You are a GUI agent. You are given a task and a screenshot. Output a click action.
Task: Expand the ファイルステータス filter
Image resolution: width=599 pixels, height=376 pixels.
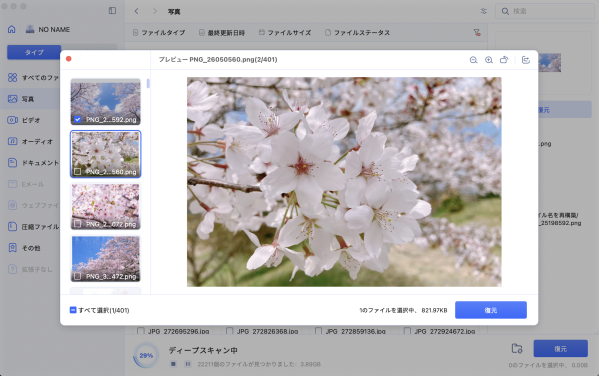[x=357, y=33]
